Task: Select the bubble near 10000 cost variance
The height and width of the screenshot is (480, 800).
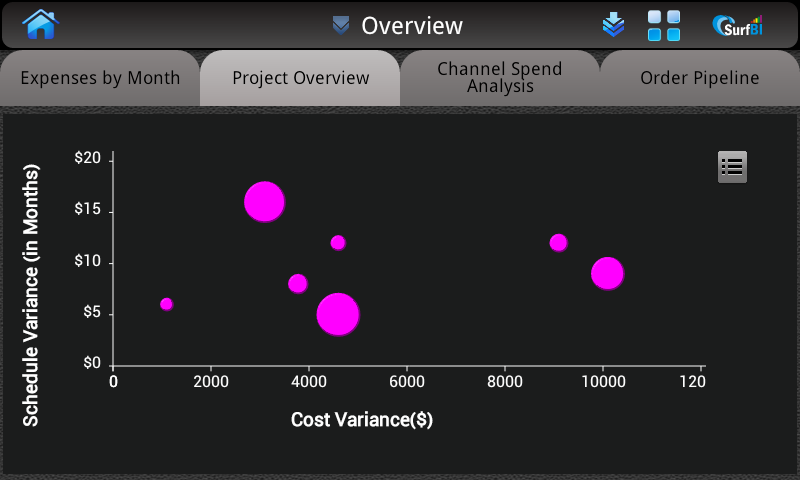Action: 608,273
